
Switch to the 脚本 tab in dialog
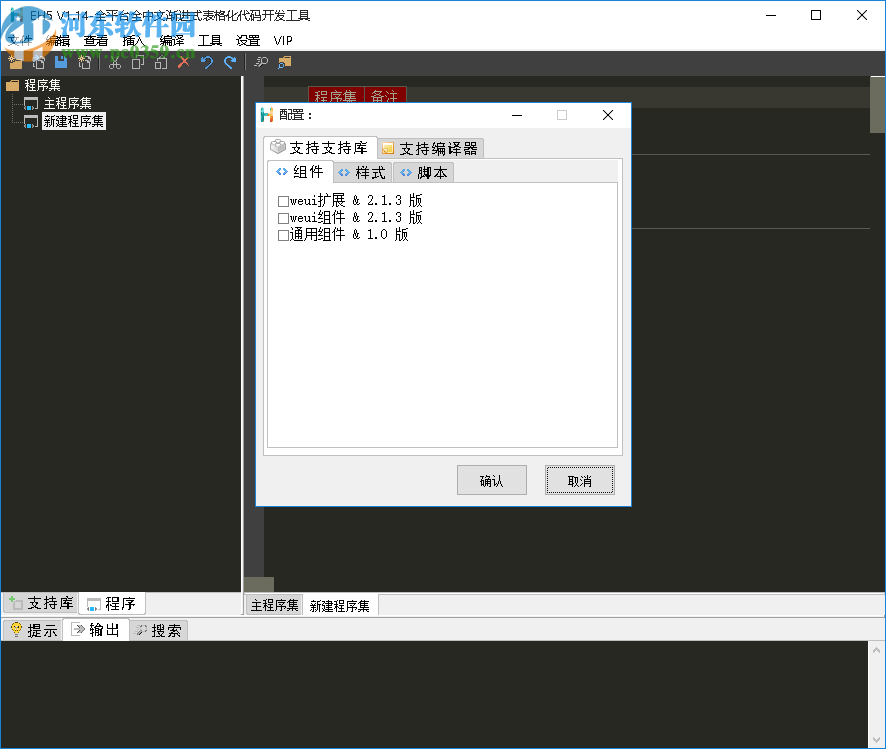click(x=424, y=171)
